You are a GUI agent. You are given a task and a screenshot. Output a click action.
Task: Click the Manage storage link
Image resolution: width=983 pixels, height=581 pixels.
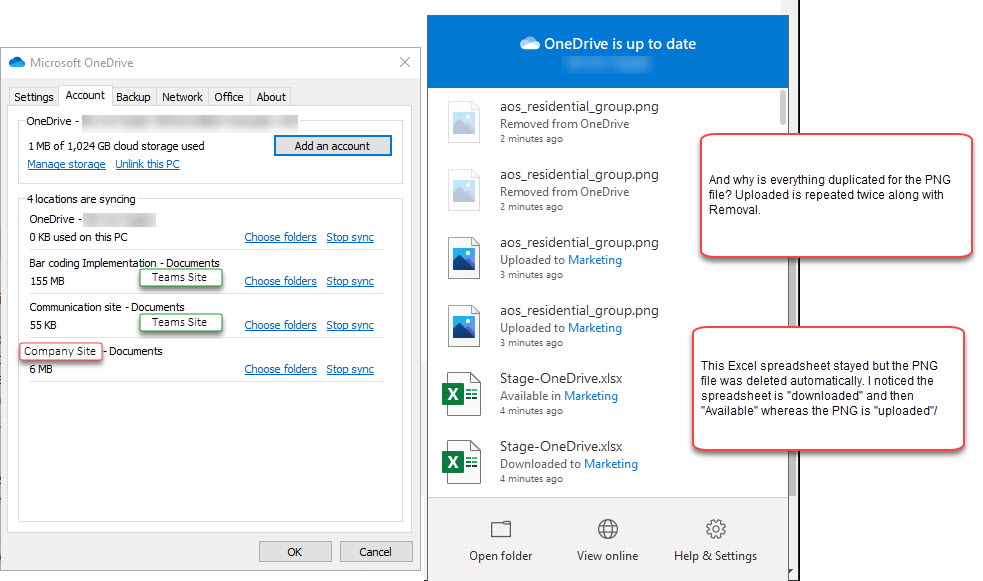pos(66,164)
